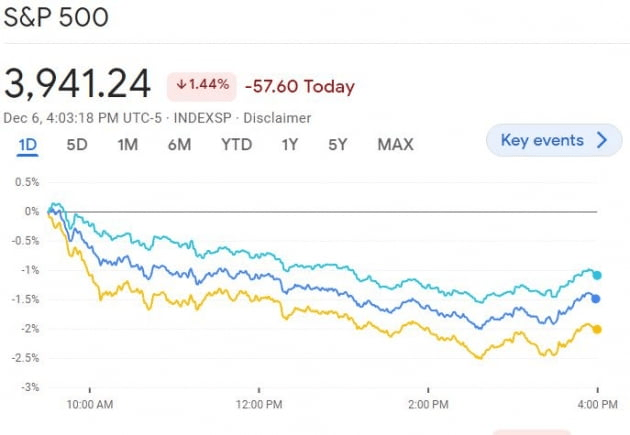Click the teal line's endpoint dot
Screen dimensions: 630x435
point(597,275)
